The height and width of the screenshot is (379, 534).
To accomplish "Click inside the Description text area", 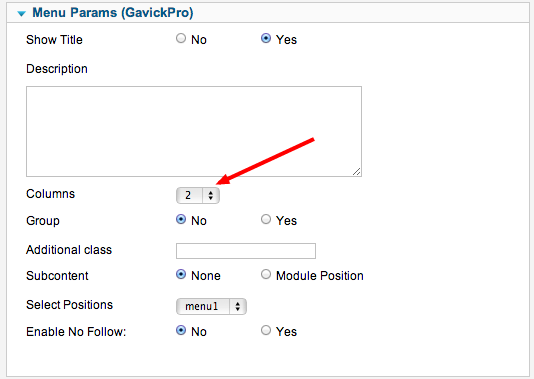I will [194, 131].
